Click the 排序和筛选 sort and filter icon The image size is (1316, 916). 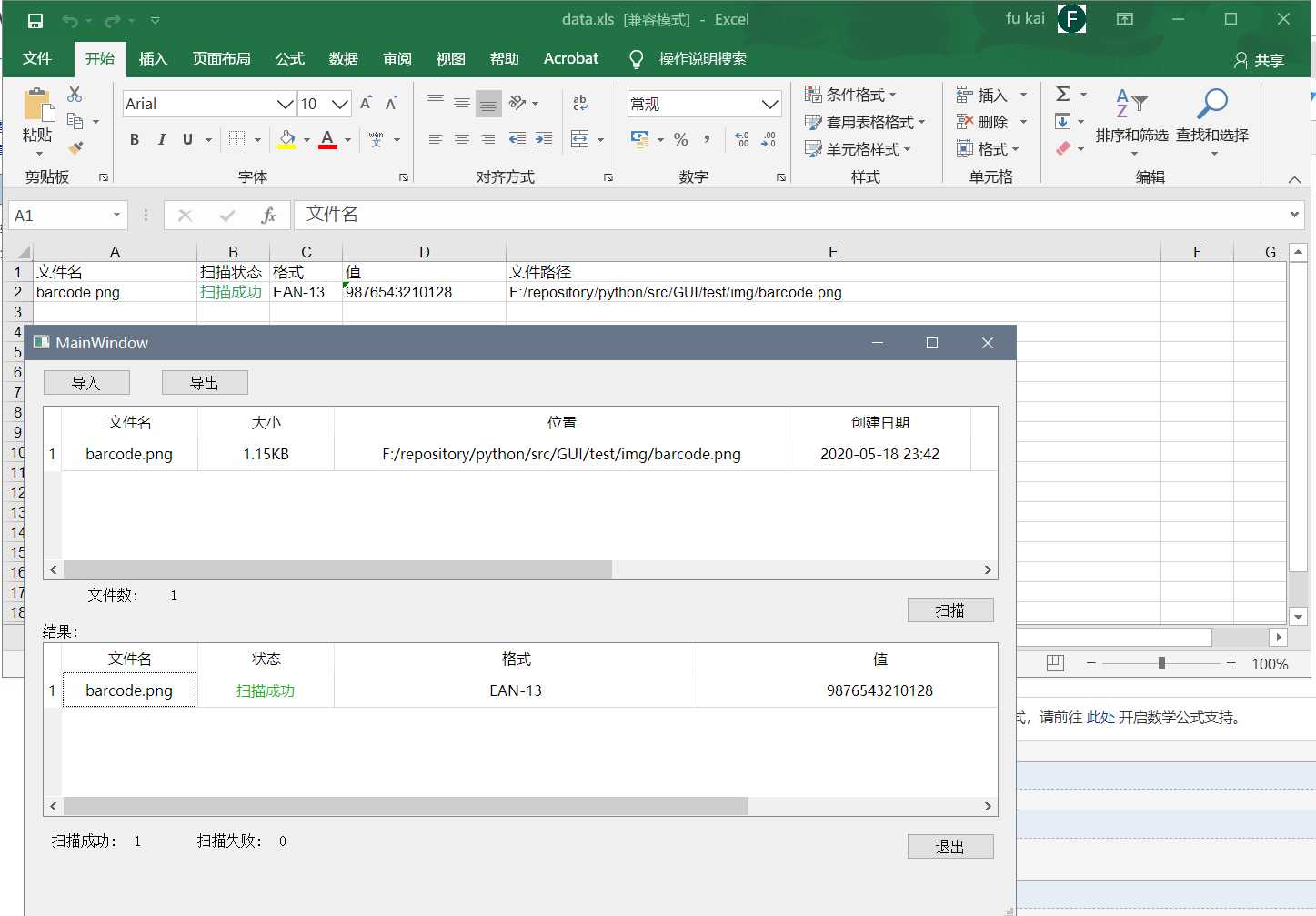coord(1131,104)
